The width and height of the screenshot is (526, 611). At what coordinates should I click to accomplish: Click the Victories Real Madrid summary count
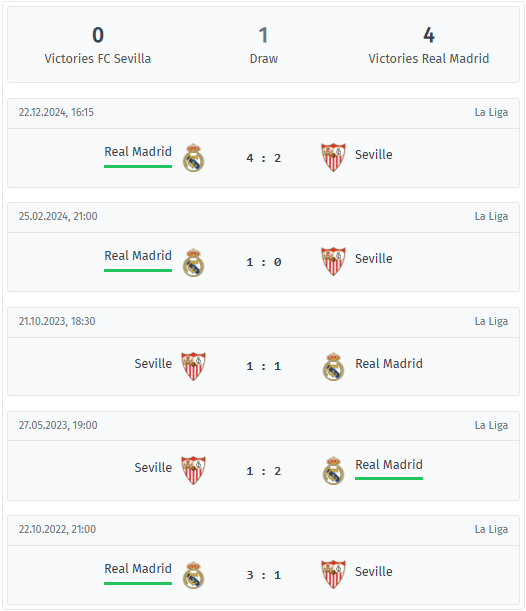[x=429, y=35]
